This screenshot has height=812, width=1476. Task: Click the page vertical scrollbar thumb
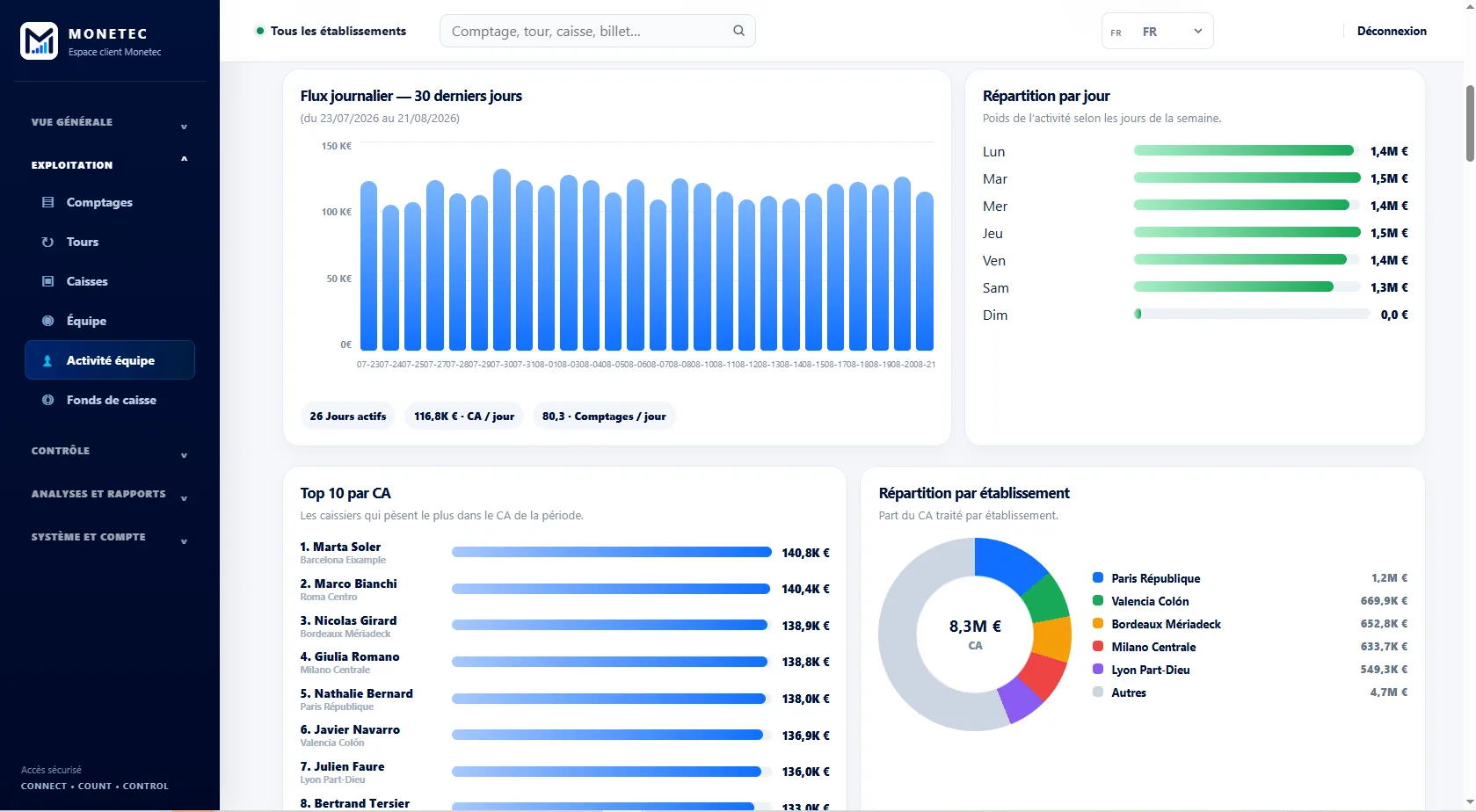pyautogui.click(x=1470, y=123)
